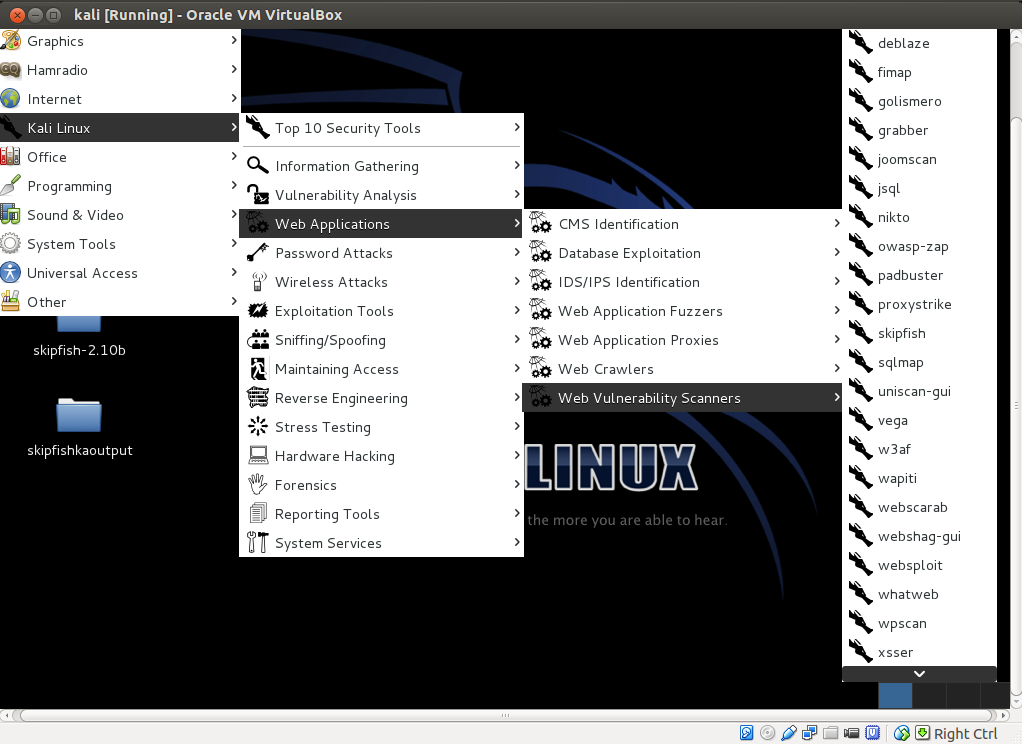This screenshot has width=1022, height=744.
Task: Launch webscarab from the scanners list
Action: (919, 507)
